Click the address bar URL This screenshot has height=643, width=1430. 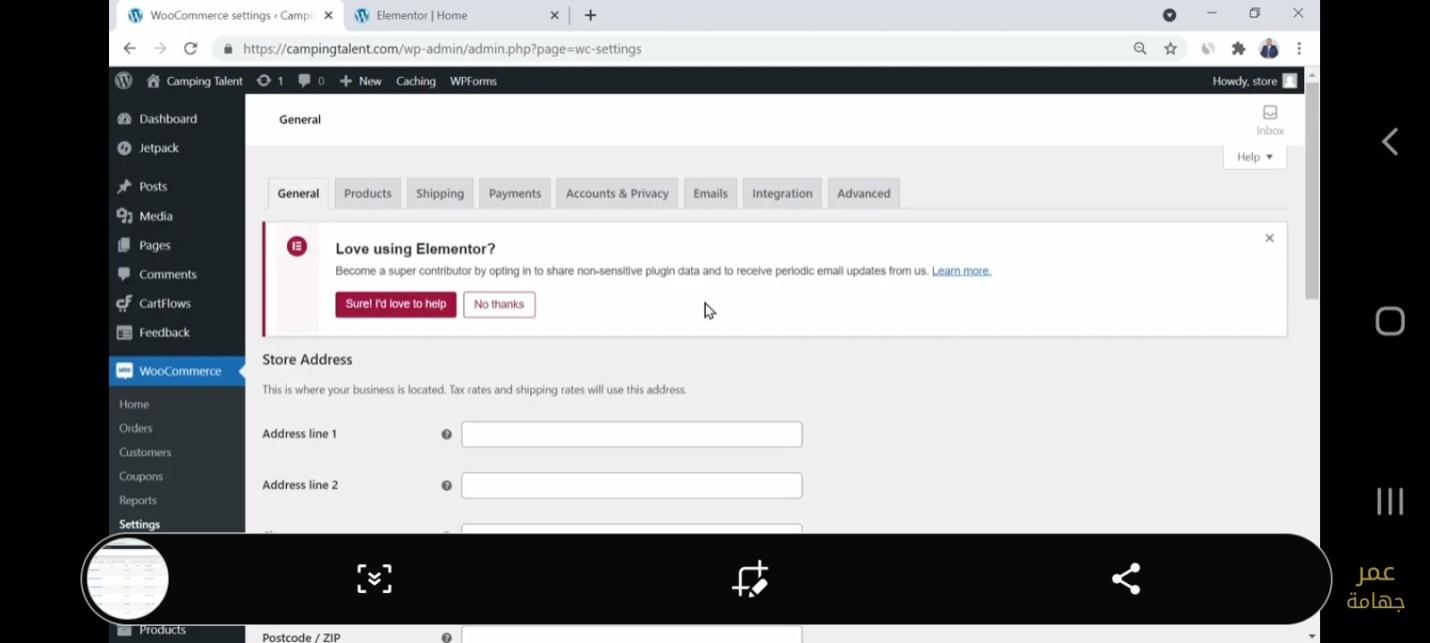point(442,48)
